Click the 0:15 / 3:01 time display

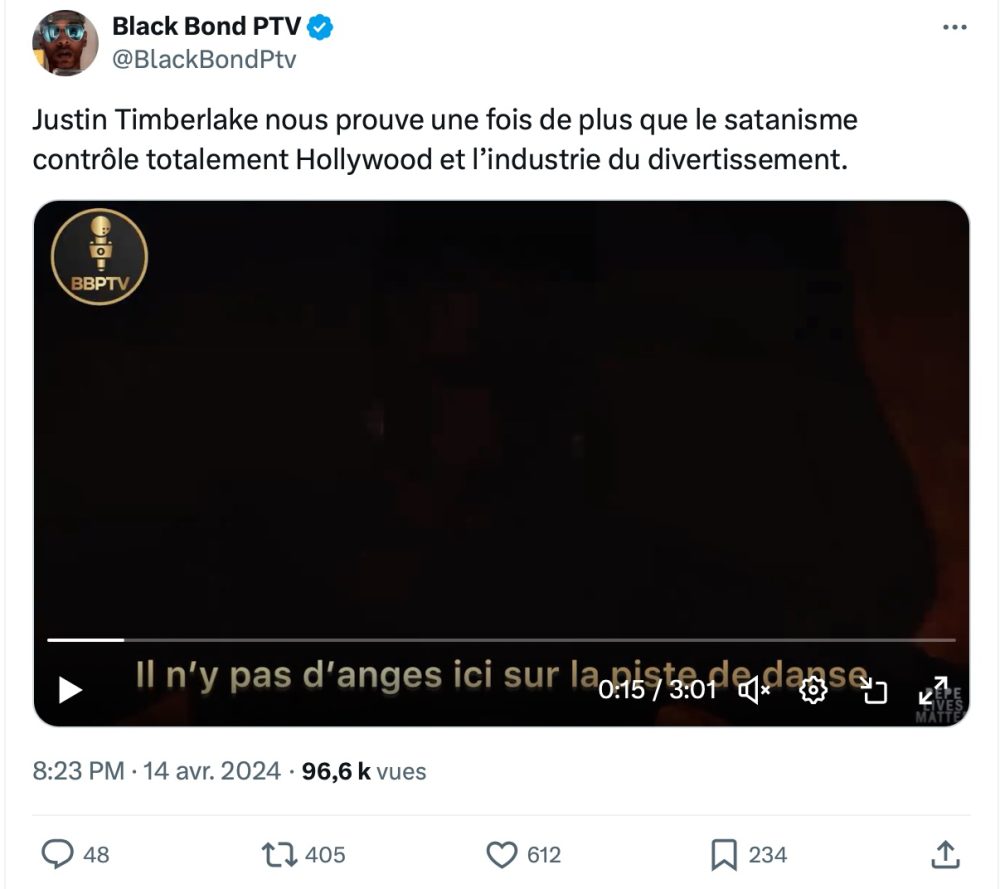tap(657, 690)
